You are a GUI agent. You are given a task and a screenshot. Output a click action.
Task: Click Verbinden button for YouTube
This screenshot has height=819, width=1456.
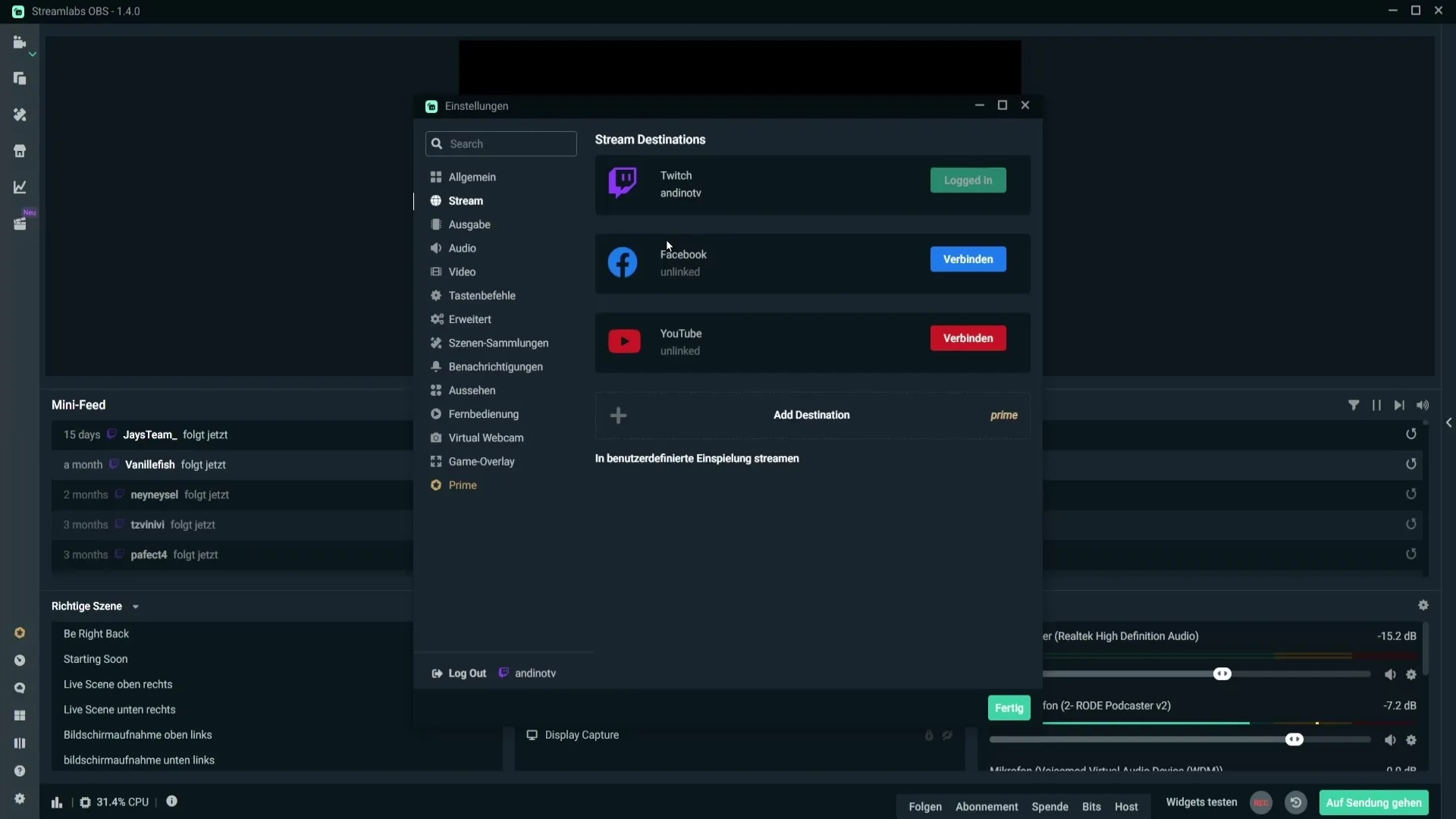coord(968,338)
